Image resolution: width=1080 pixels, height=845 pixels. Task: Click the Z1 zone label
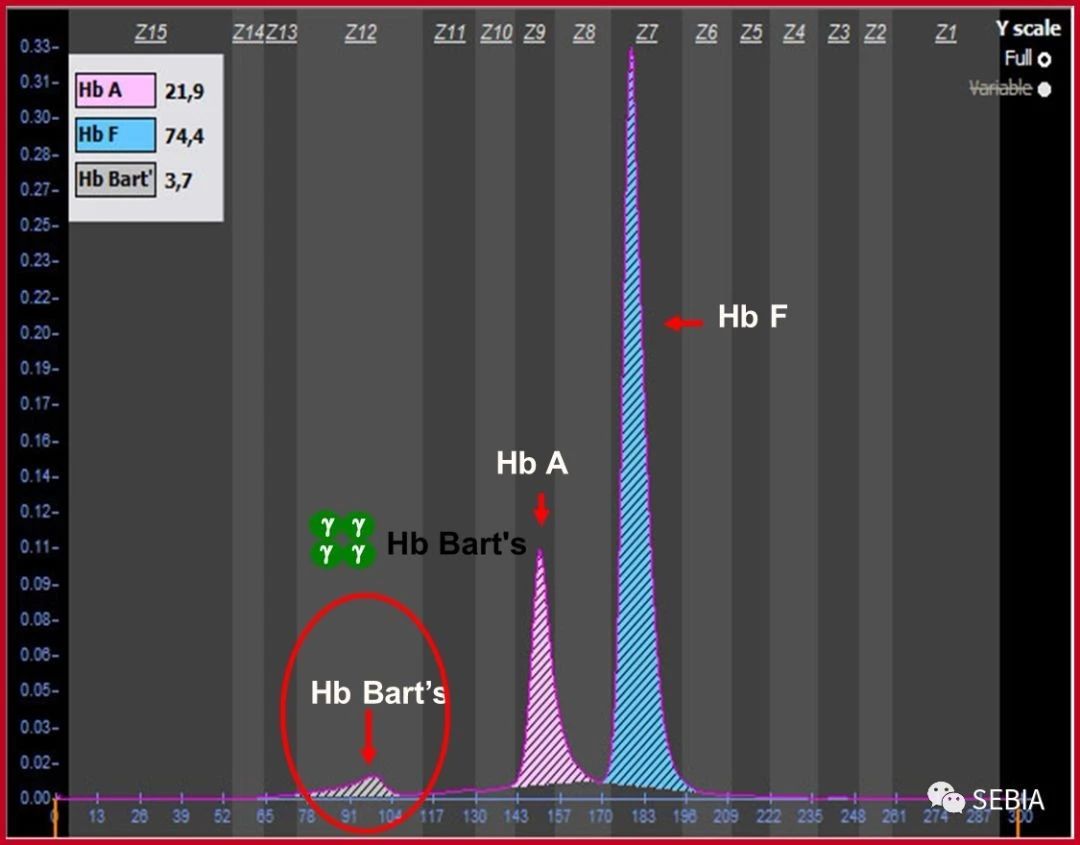[945, 33]
